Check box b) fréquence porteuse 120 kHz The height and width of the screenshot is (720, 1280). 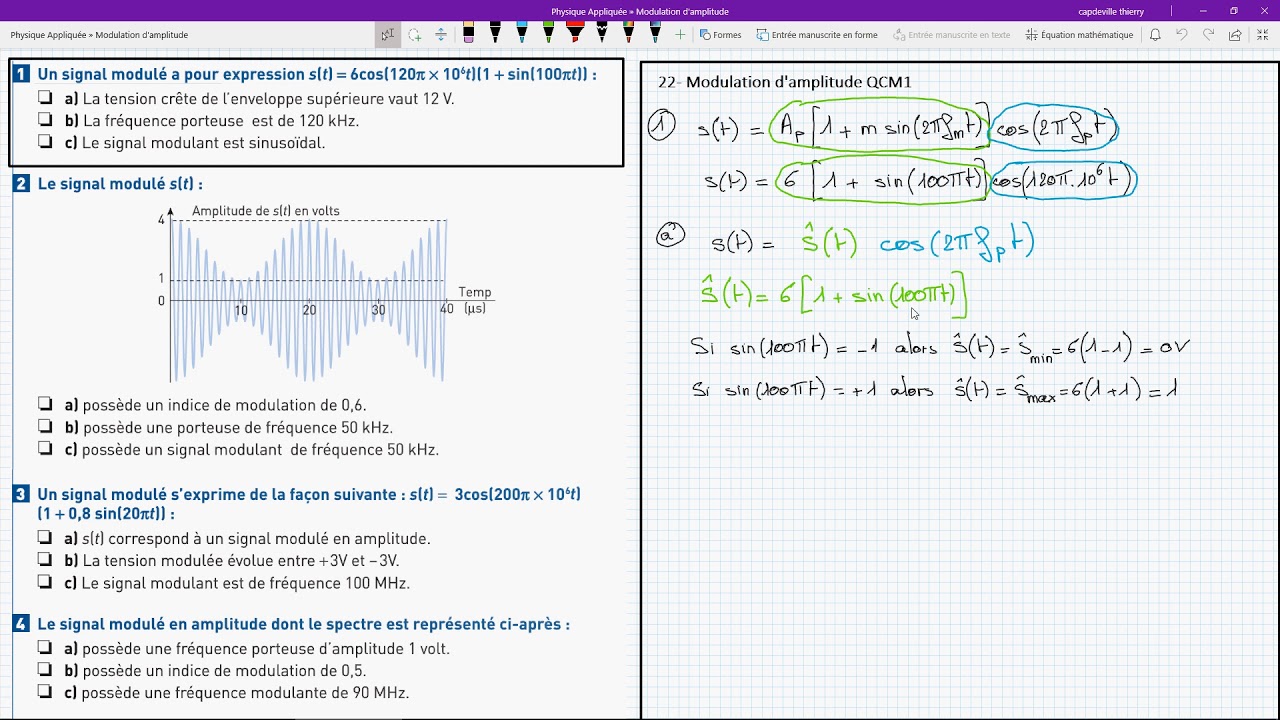pyautogui.click(x=46, y=120)
